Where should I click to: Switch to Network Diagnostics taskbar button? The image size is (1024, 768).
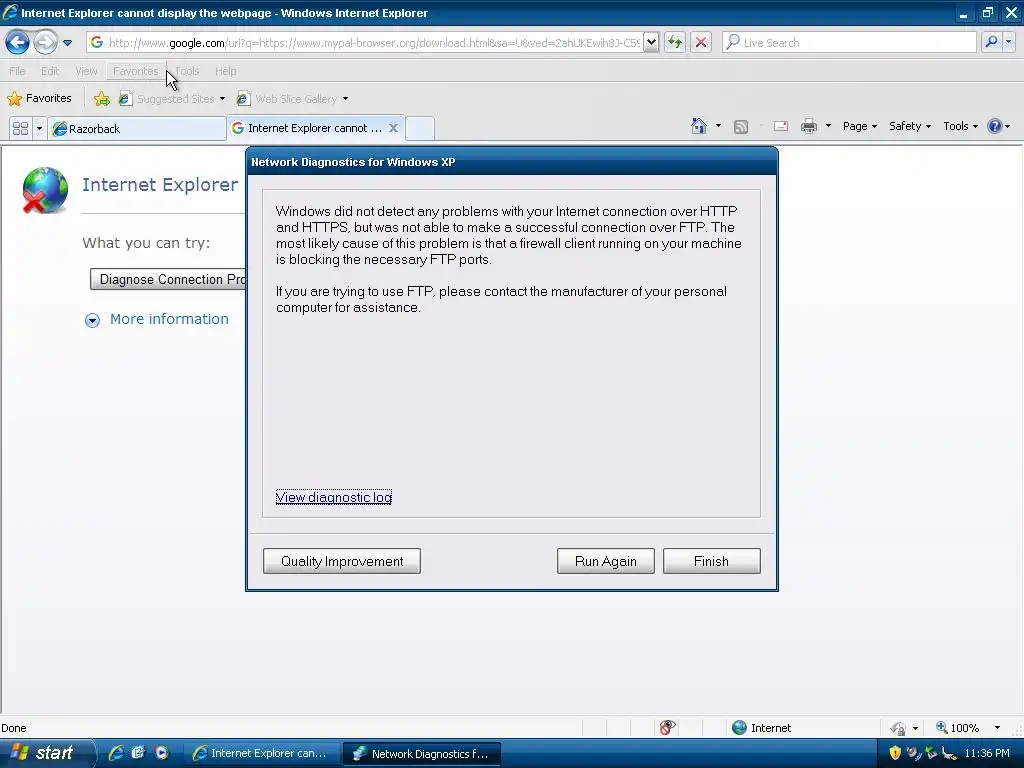coord(422,753)
